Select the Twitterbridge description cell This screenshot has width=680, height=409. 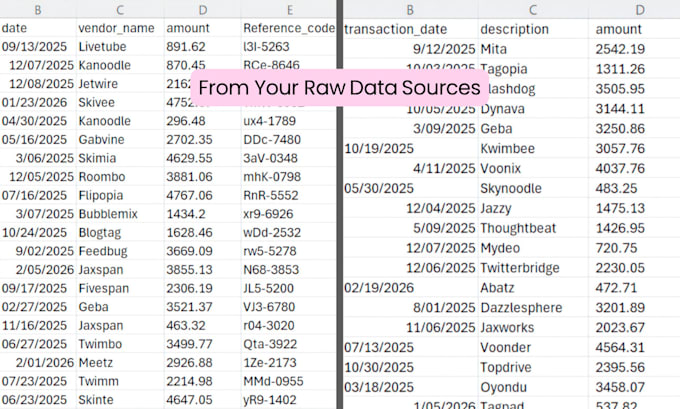pyautogui.click(x=533, y=268)
